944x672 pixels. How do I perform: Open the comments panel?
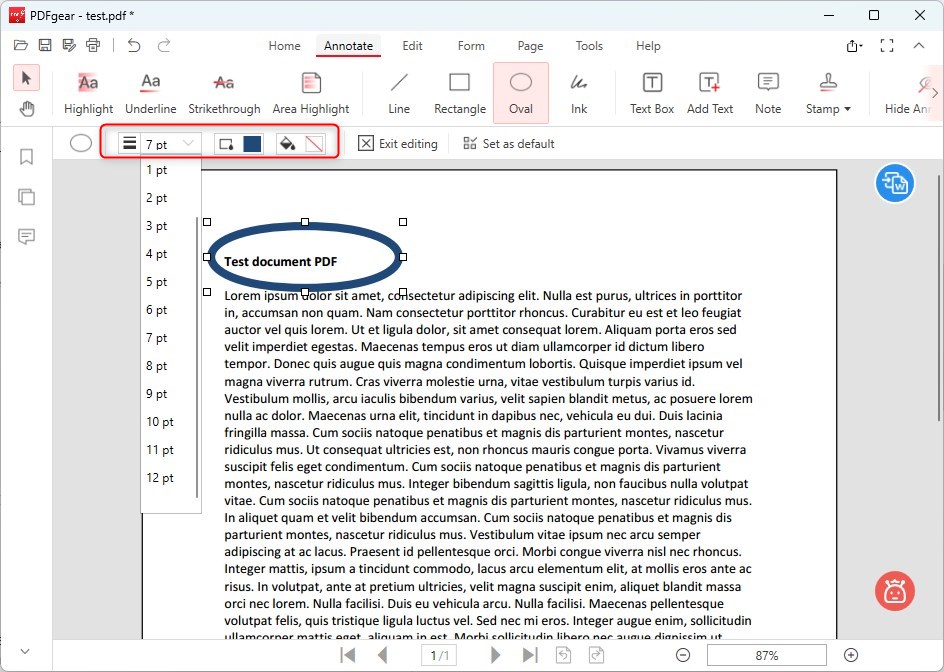[26, 237]
